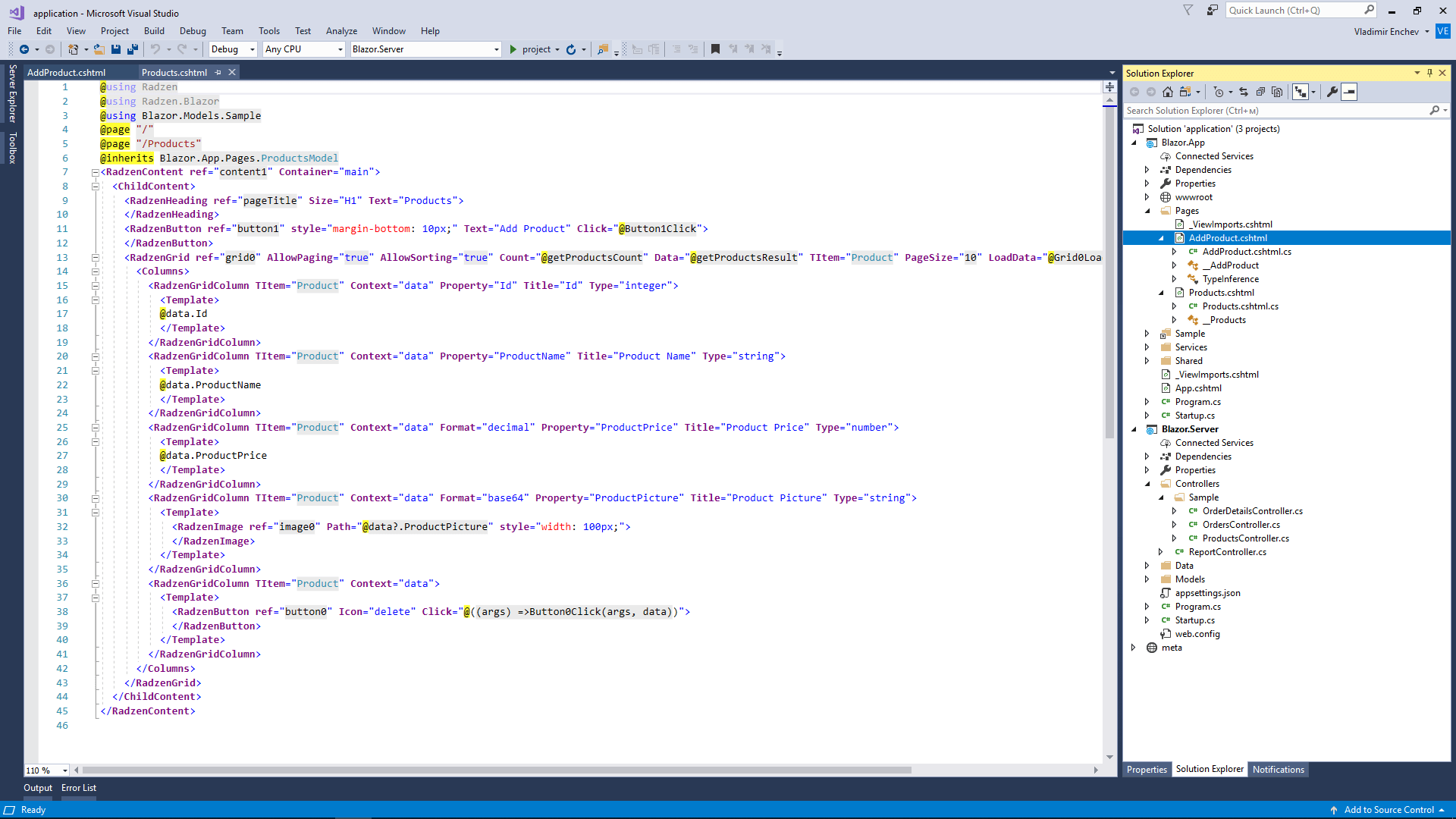Click the vertical editor scrollbar thumb
1456x819 pixels.
point(1109,273)
